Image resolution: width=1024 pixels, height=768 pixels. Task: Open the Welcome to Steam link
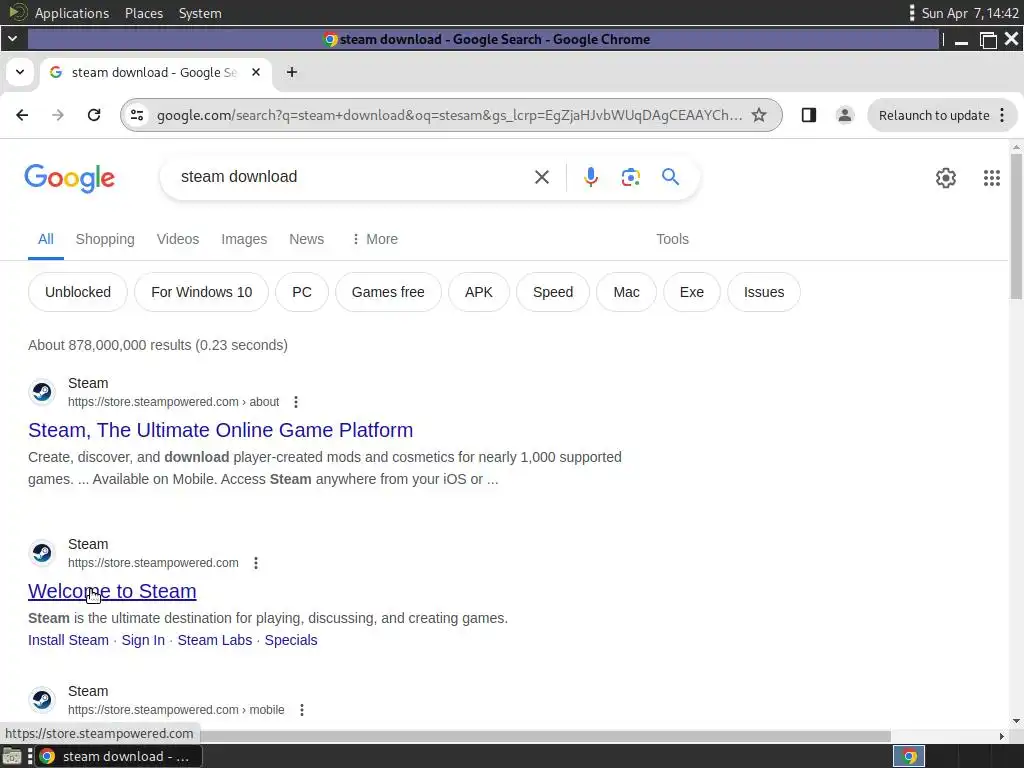112,591
